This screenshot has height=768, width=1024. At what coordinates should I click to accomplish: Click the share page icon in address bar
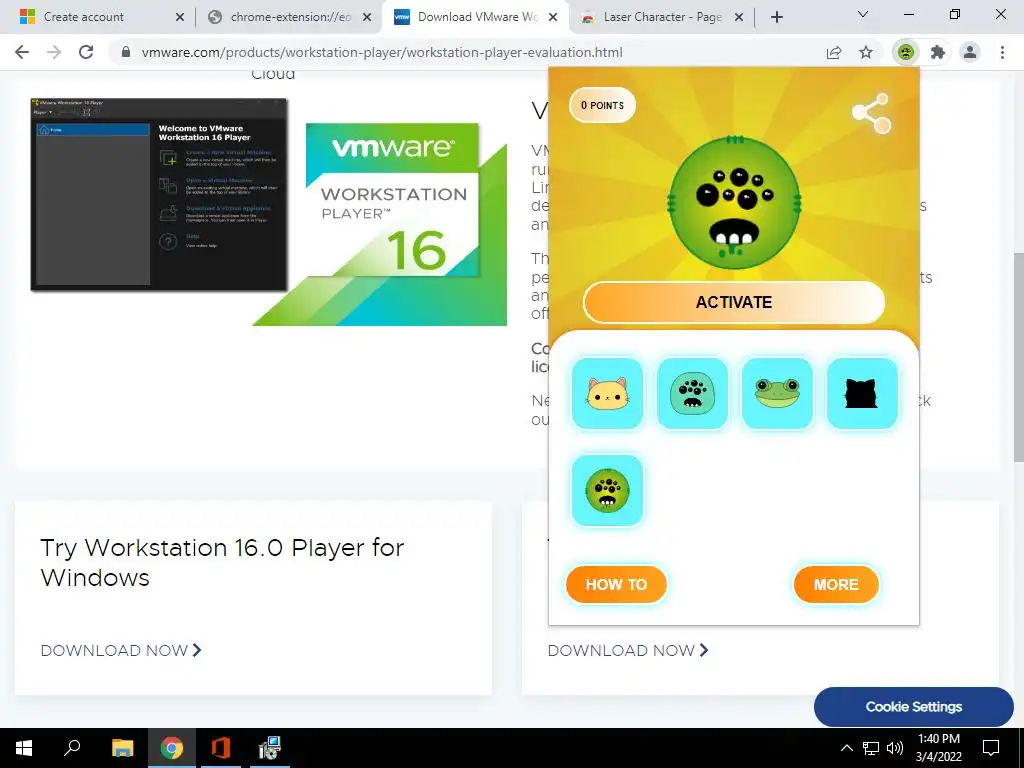click(834, 52)
